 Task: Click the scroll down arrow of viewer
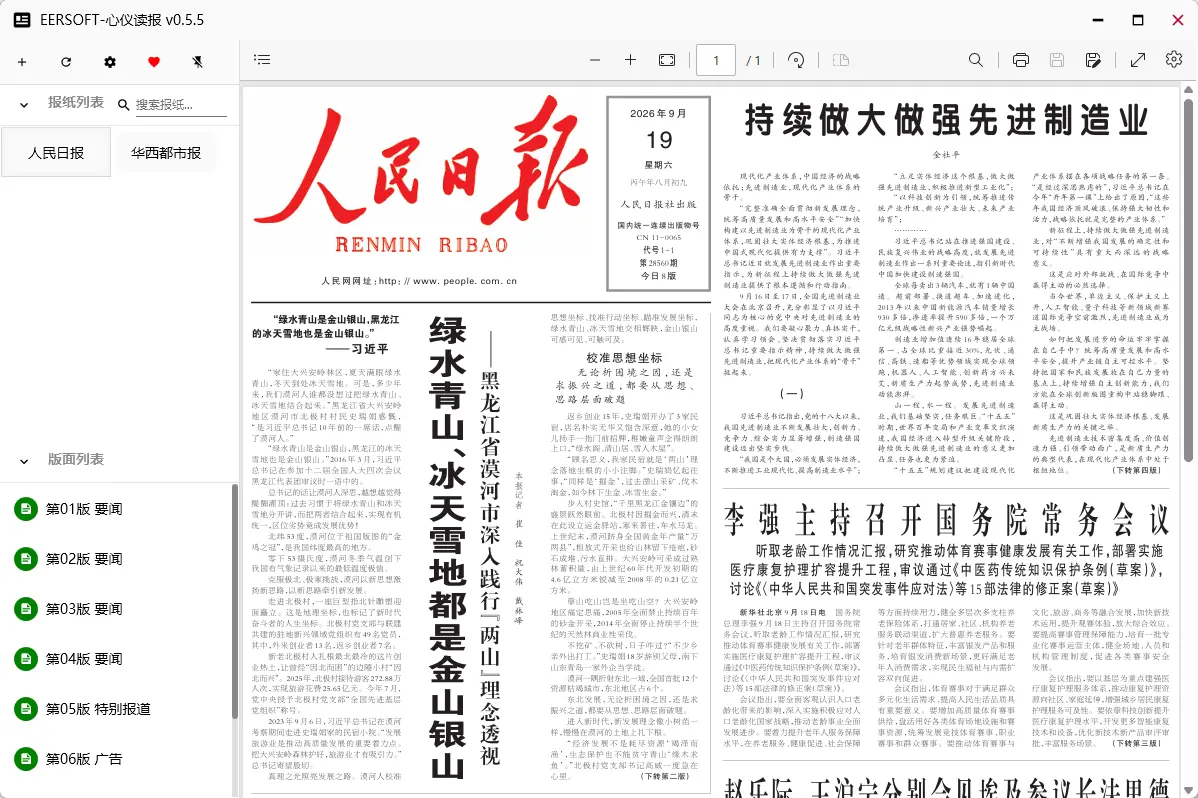tap(1188, 790)
